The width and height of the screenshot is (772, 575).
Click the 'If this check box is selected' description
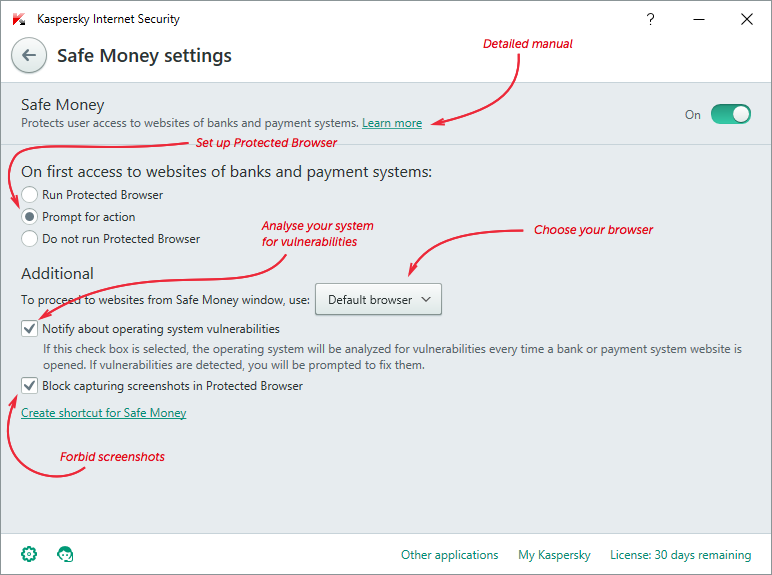pyautogui.click(x=392, y=357)
